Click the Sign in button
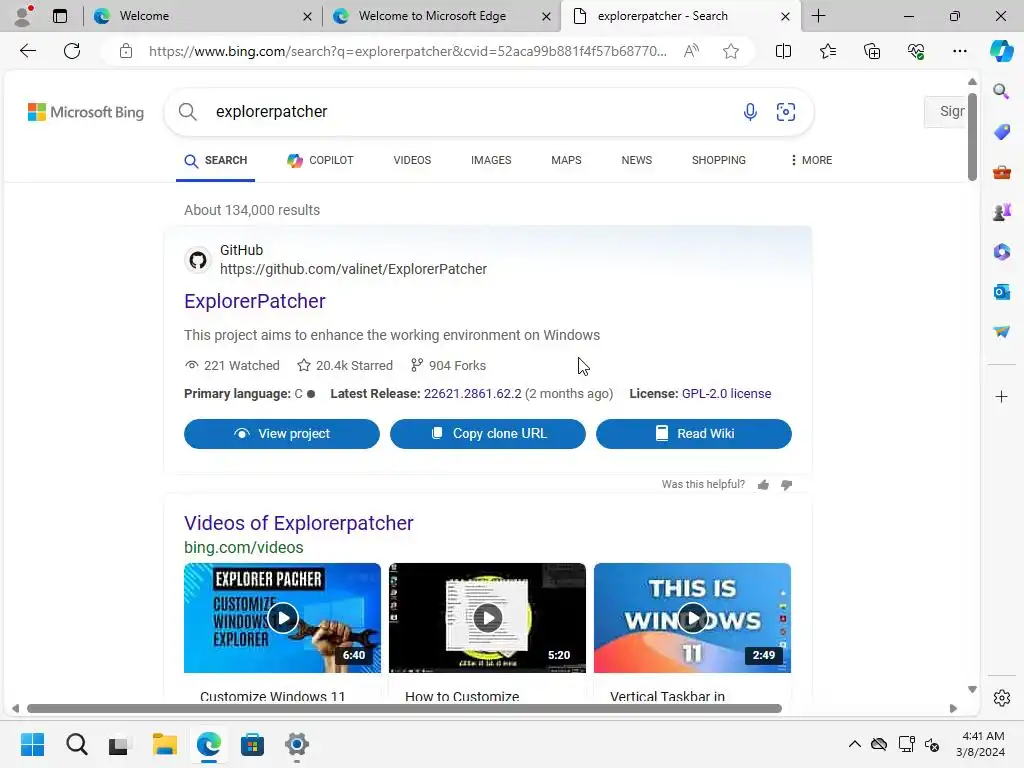The width and height of the screenshot is (1024, 768). [945, 112]
